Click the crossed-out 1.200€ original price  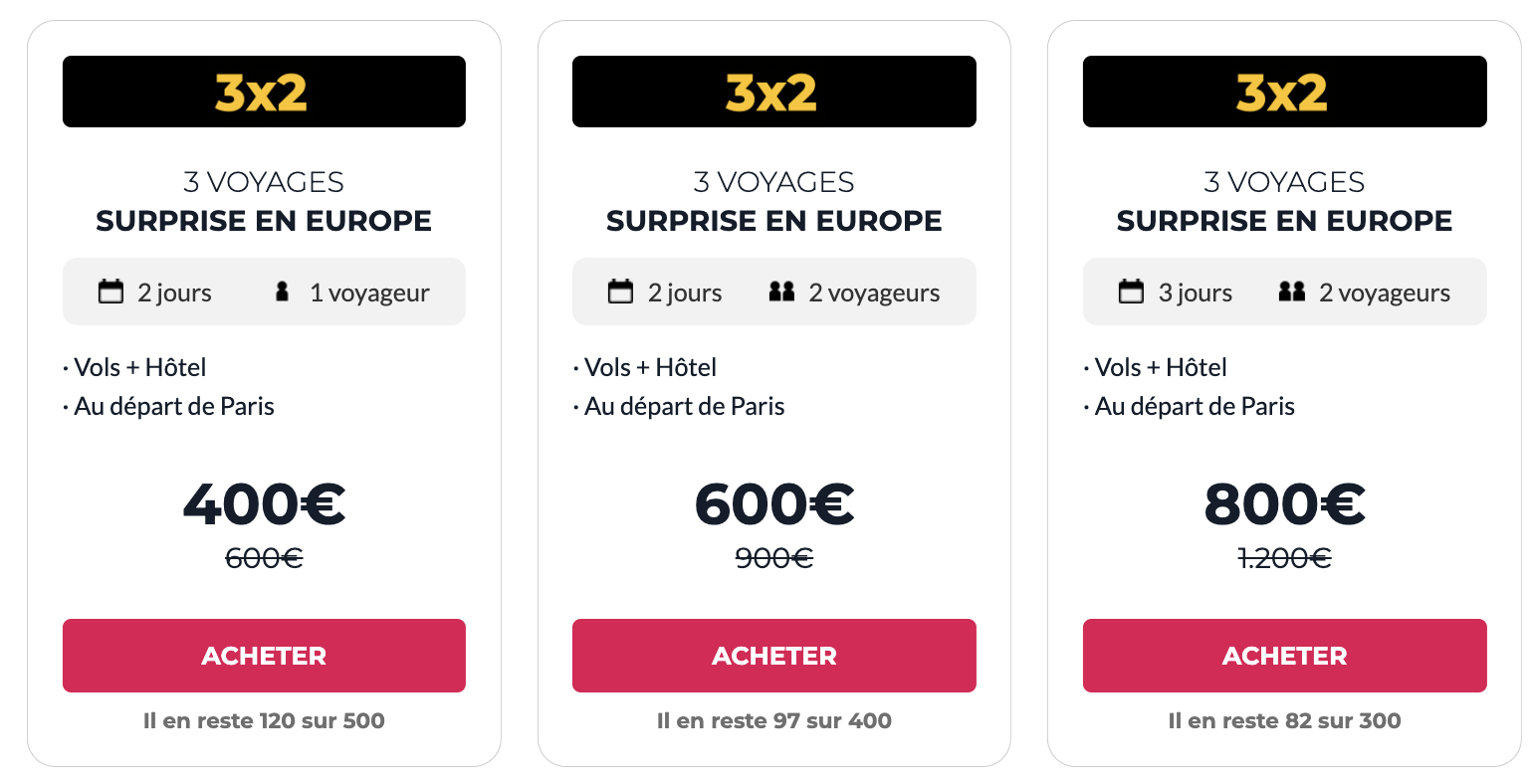pyautogui.click(x=1285, y=558)
